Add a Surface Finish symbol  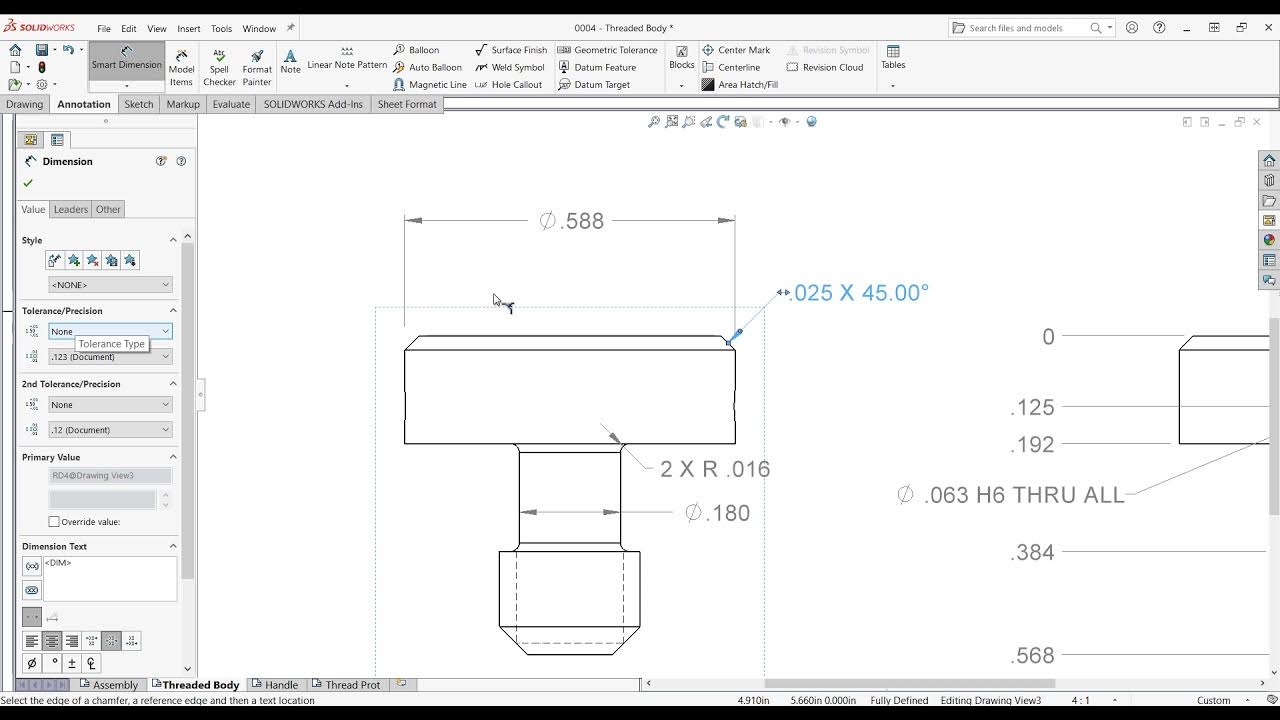(511, 50)
